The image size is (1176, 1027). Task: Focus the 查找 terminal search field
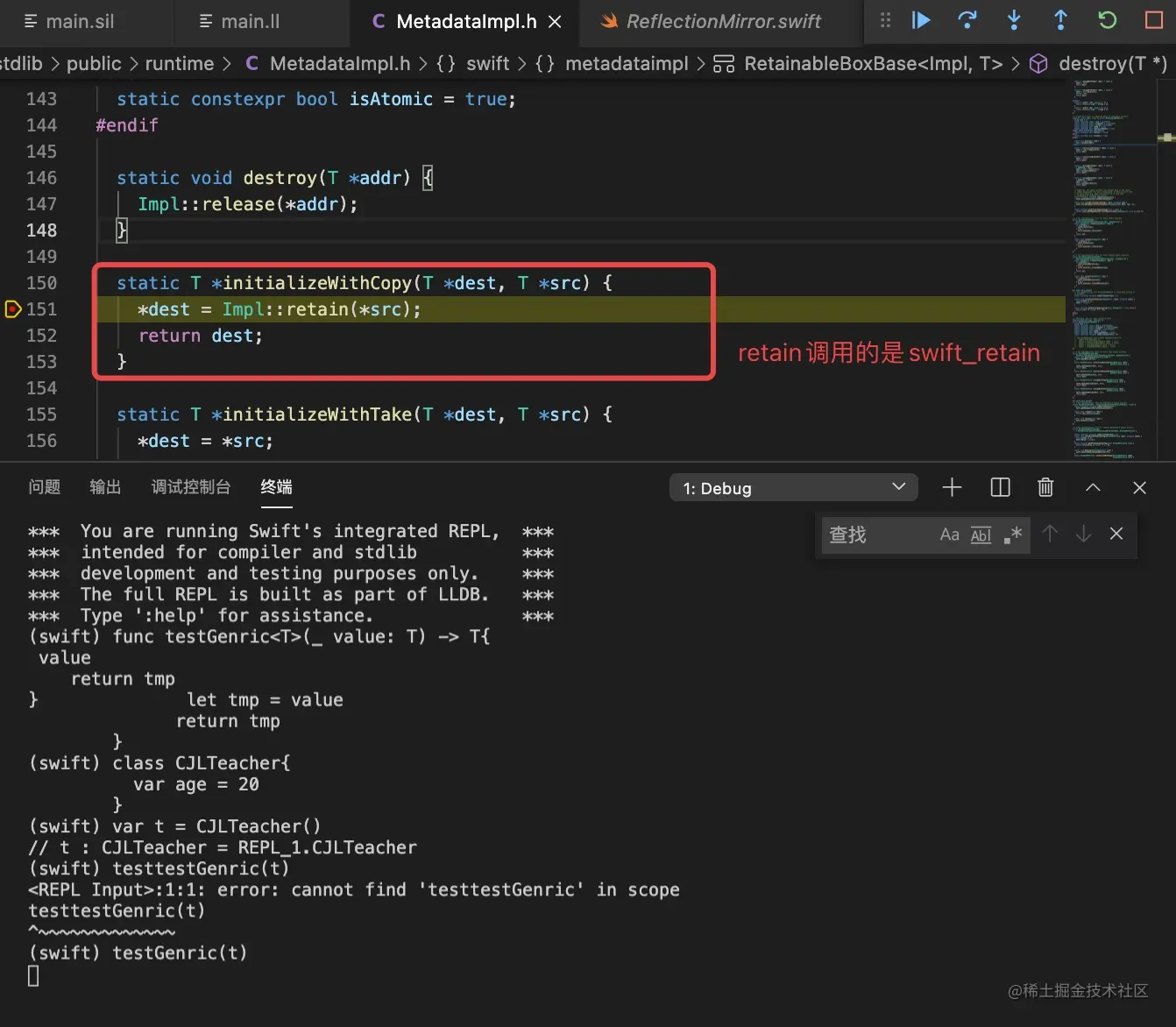tap(877, 535)
